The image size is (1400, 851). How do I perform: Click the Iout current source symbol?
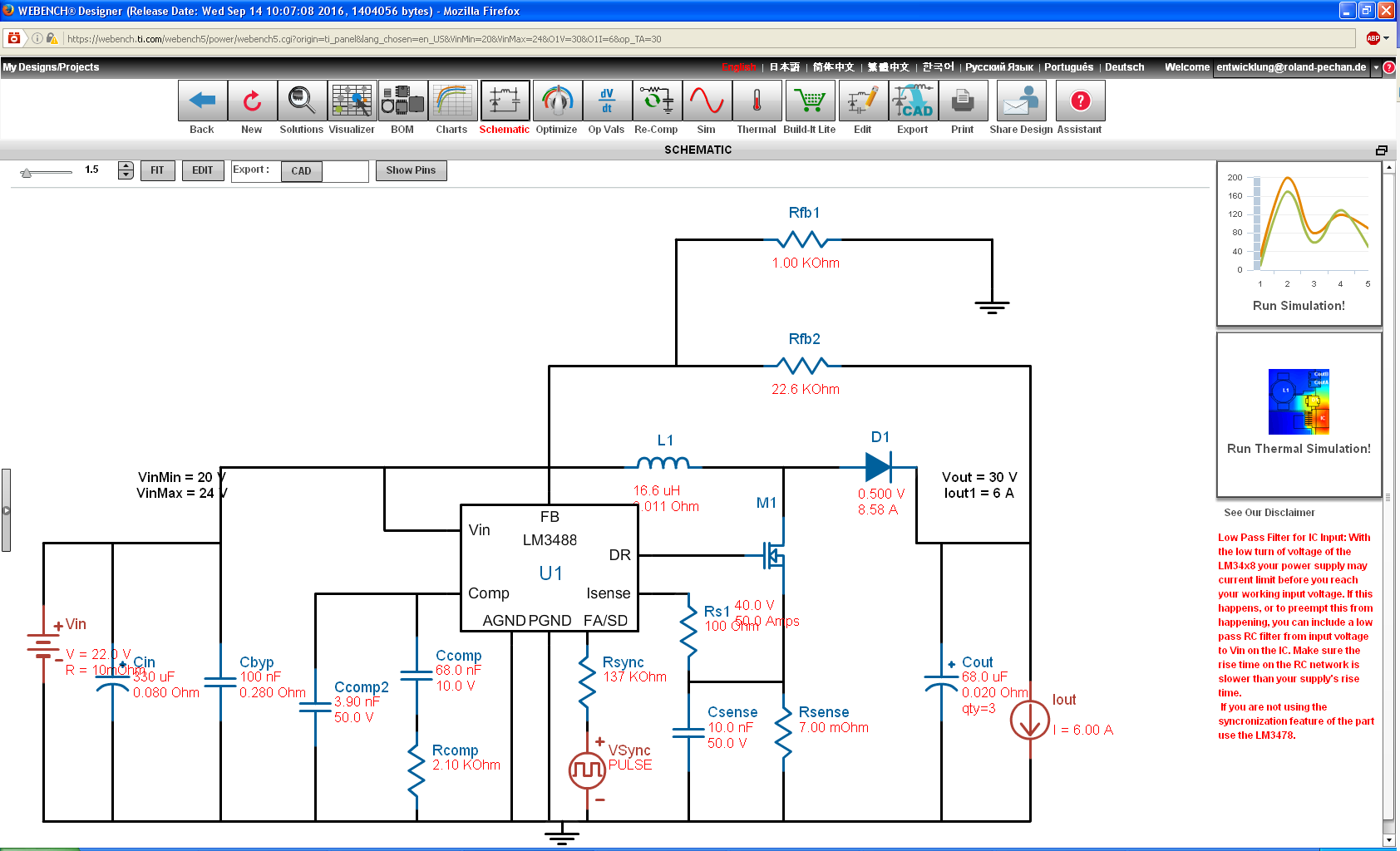click(1030, 720)
